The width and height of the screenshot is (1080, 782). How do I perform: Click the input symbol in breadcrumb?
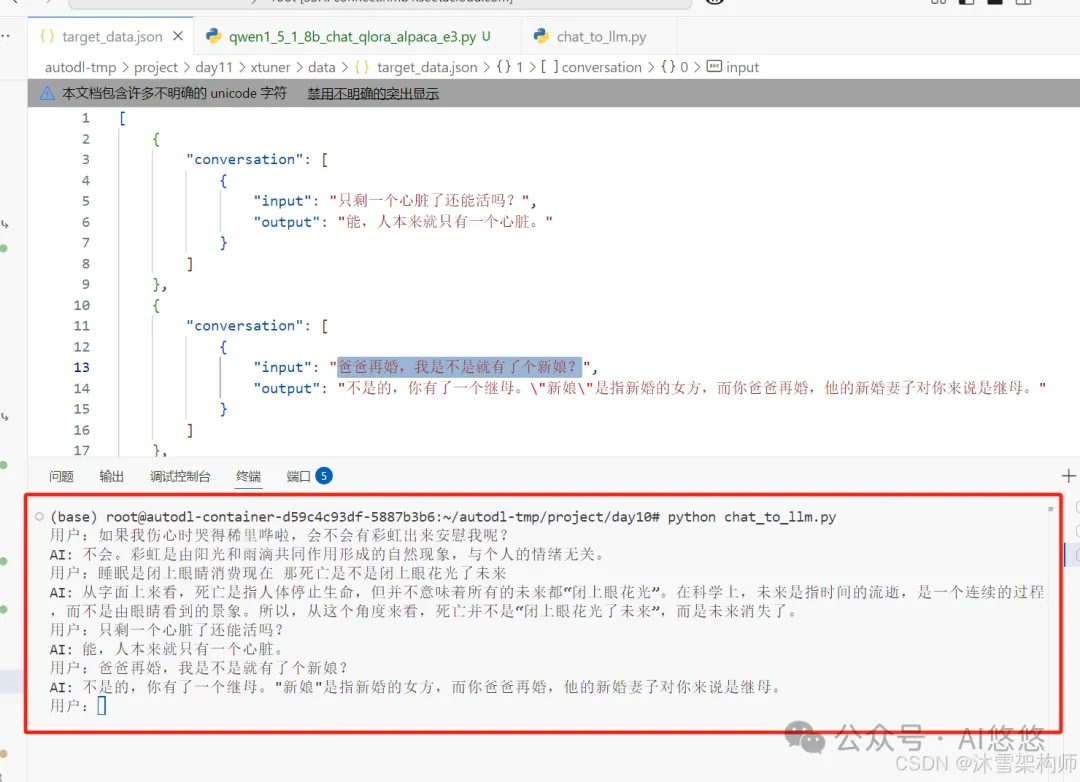[x=742, y=67]
